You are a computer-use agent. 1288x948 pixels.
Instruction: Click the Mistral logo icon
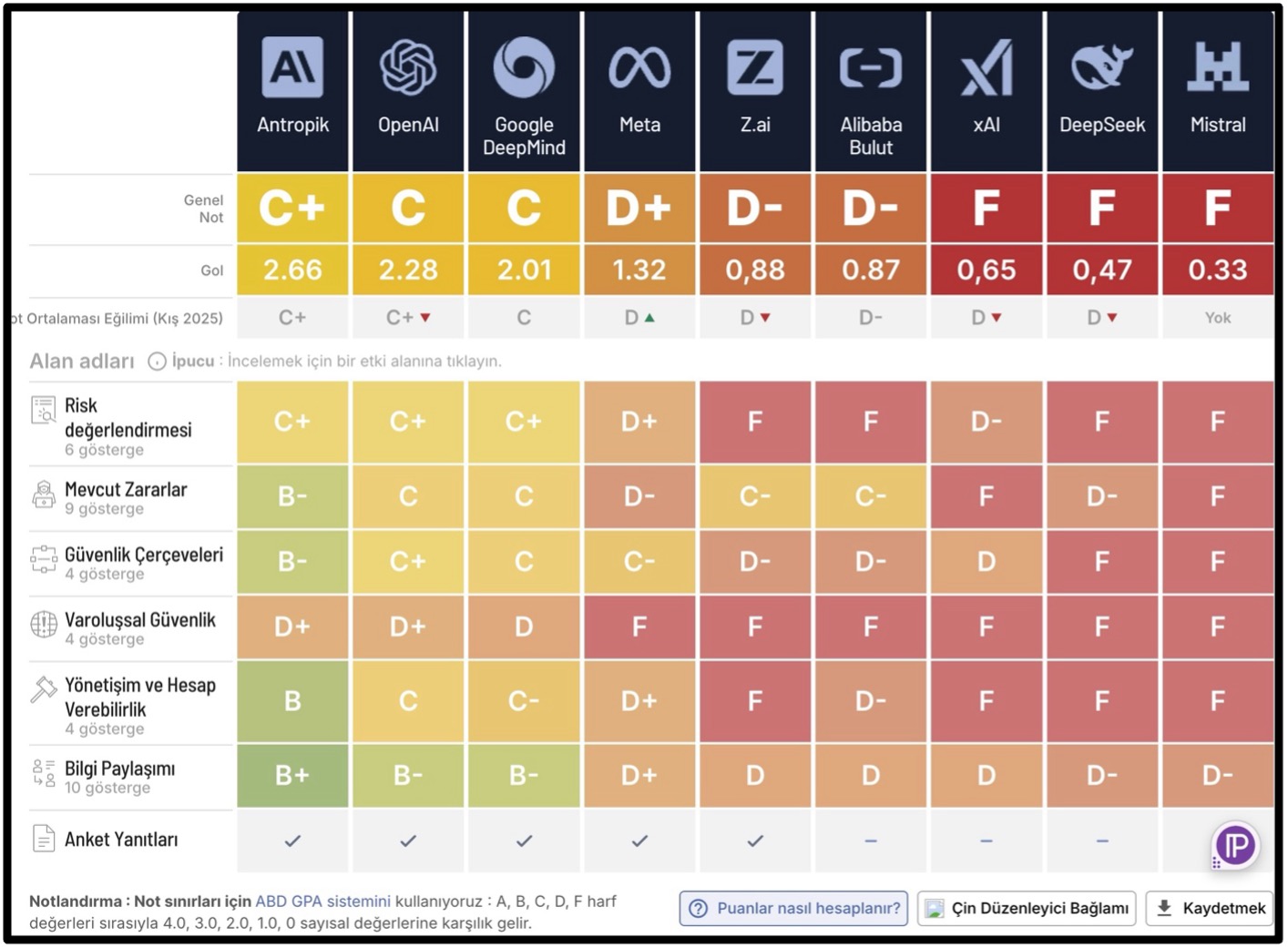[x=1218, y=67]
